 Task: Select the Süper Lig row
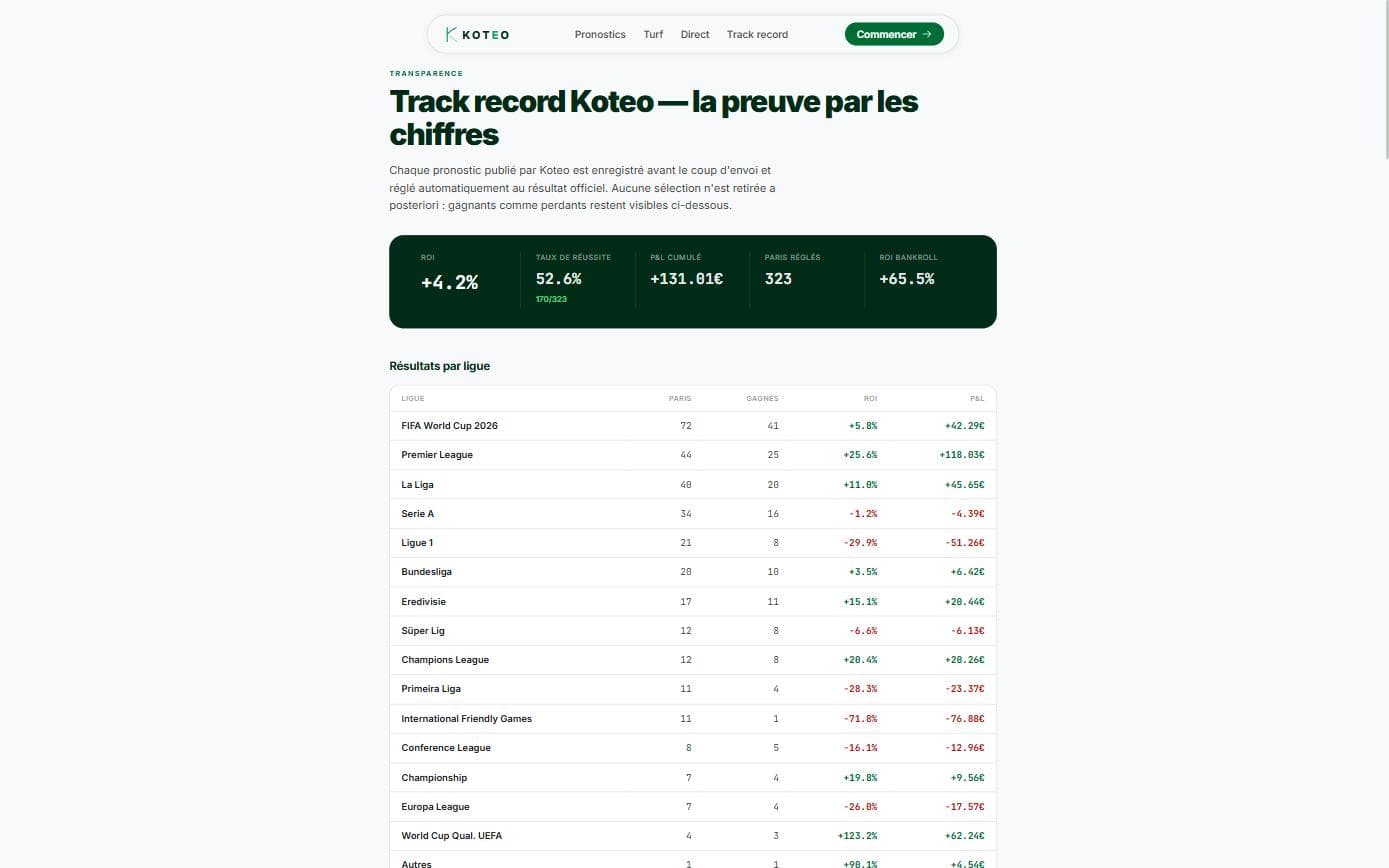(x=693, y=631)
